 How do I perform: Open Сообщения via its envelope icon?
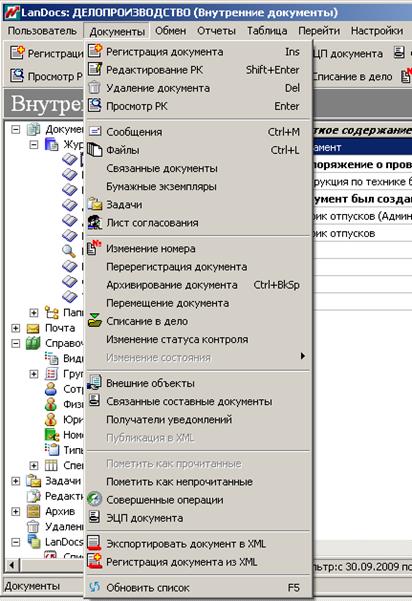click(x=95, y=131)
